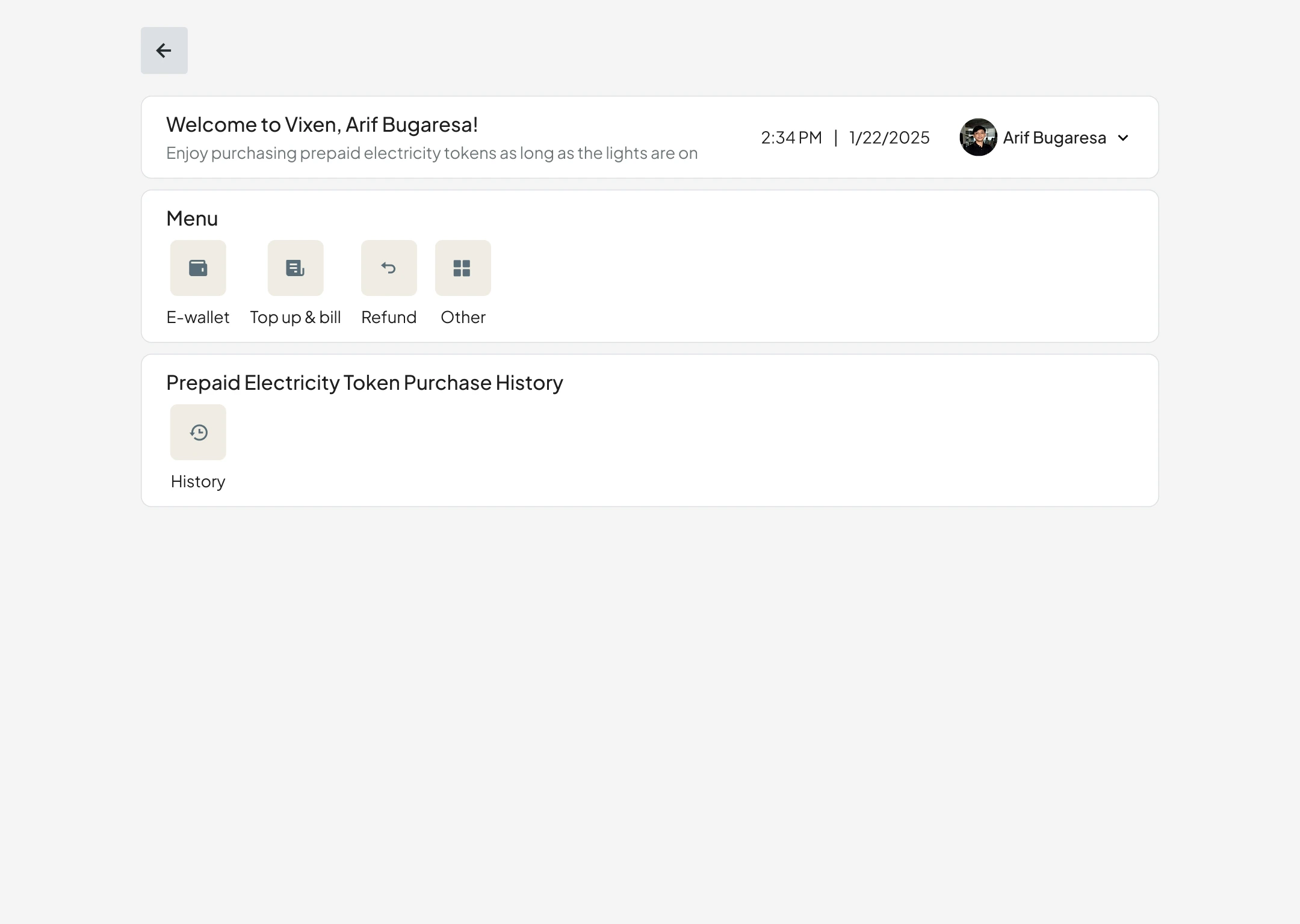Select the Refund arrow icon tile
Image resolution: width=1300 pixels, height=924 pixels.
389,268
